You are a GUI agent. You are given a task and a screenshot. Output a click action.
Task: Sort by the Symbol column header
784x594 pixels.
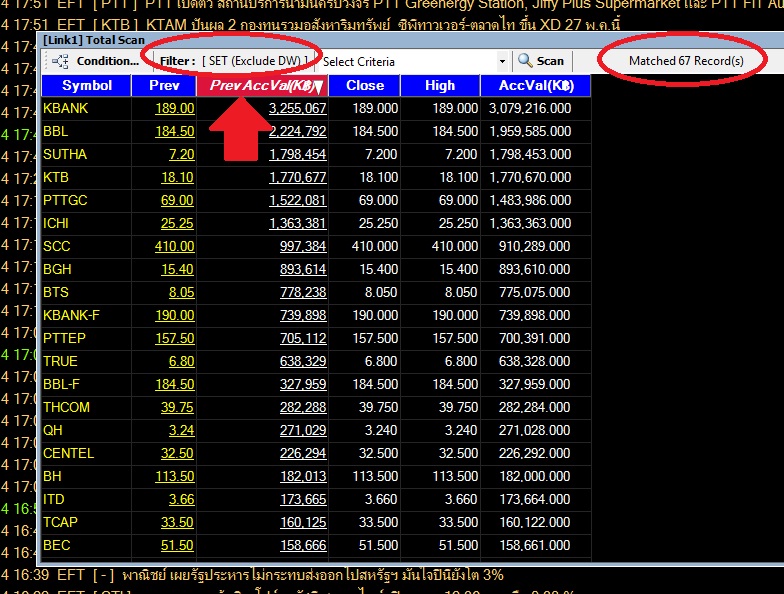[86, 86]
